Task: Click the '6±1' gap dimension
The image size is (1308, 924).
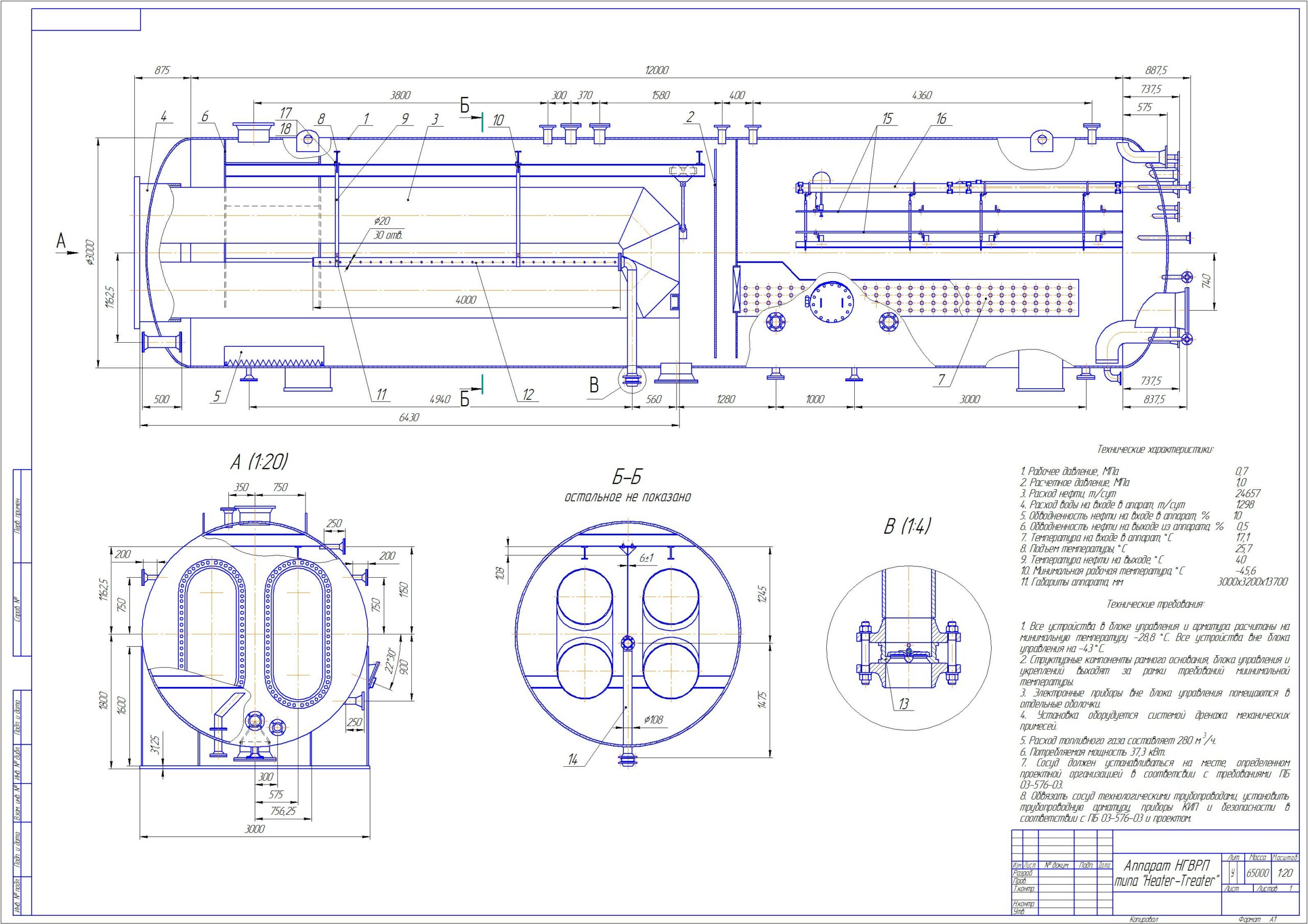Action: (x=646, y=559)
